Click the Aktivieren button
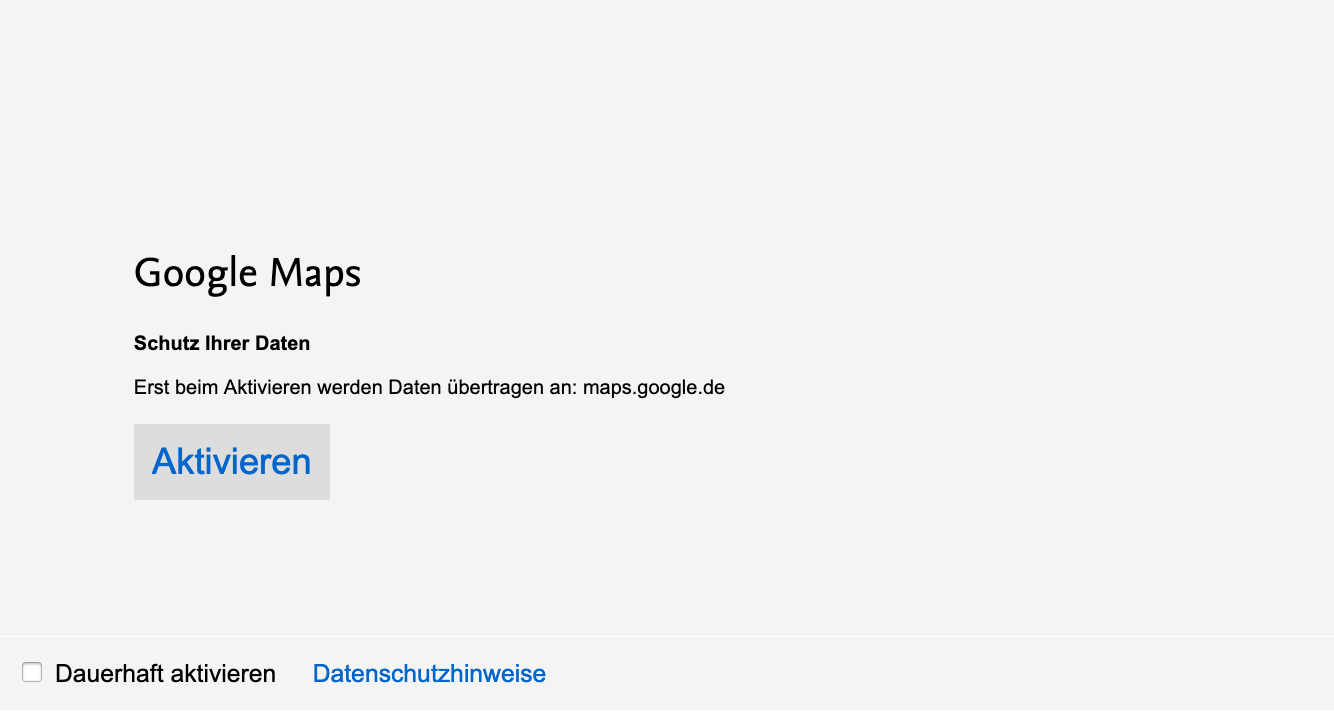The height and width of the screenshot is (714, 1334). (231, 462)
